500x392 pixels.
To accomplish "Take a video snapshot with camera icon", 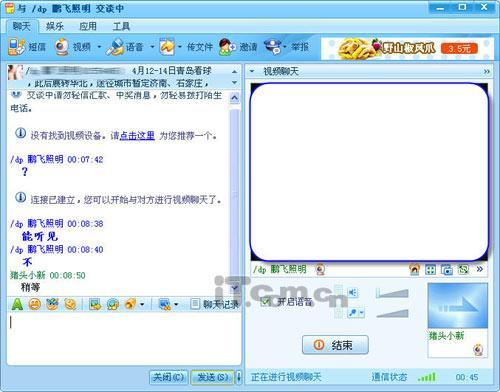I will 447,269.
